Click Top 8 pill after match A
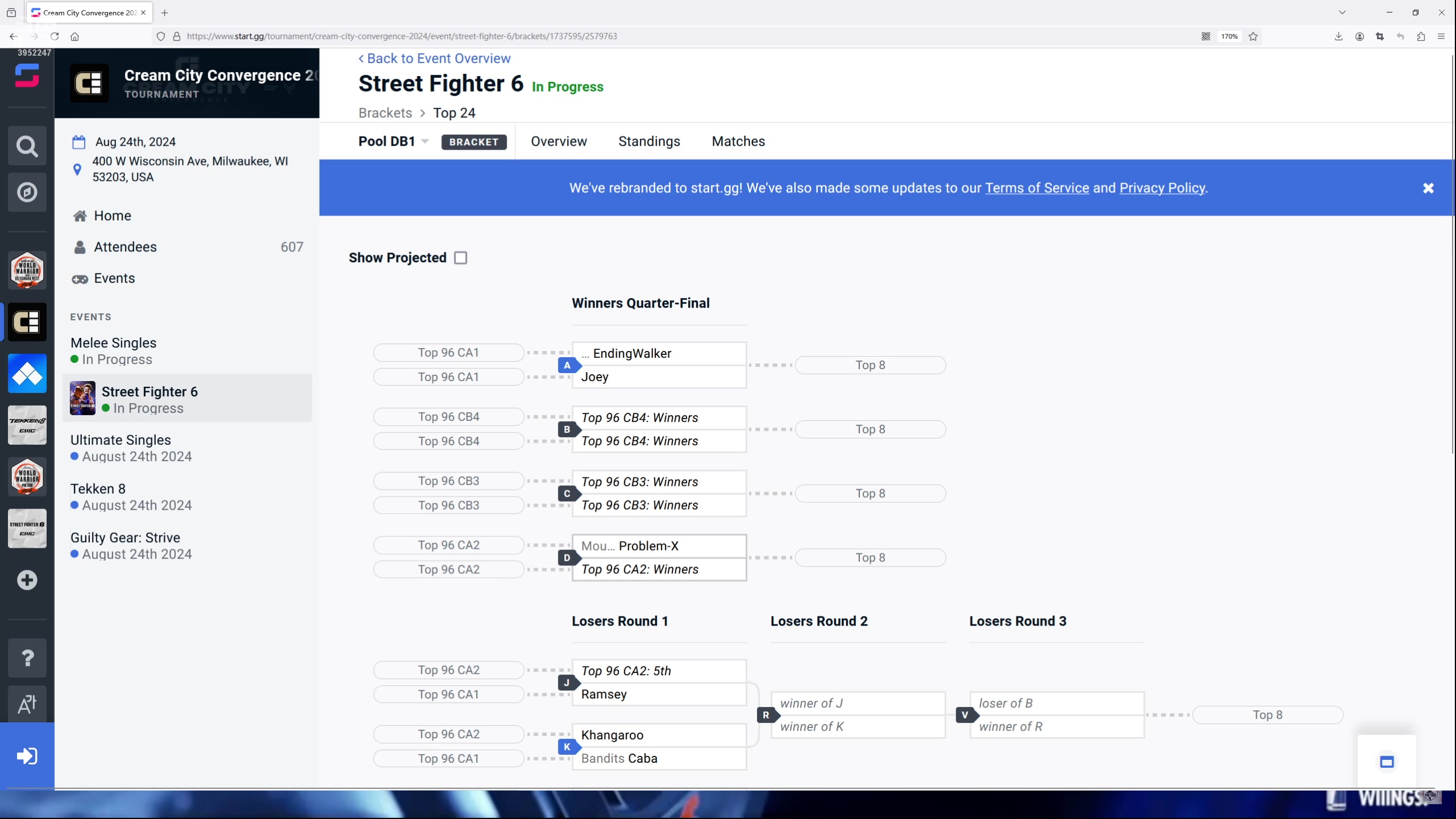This screenshot has width=1456, height=819. [x=870, y=365]
